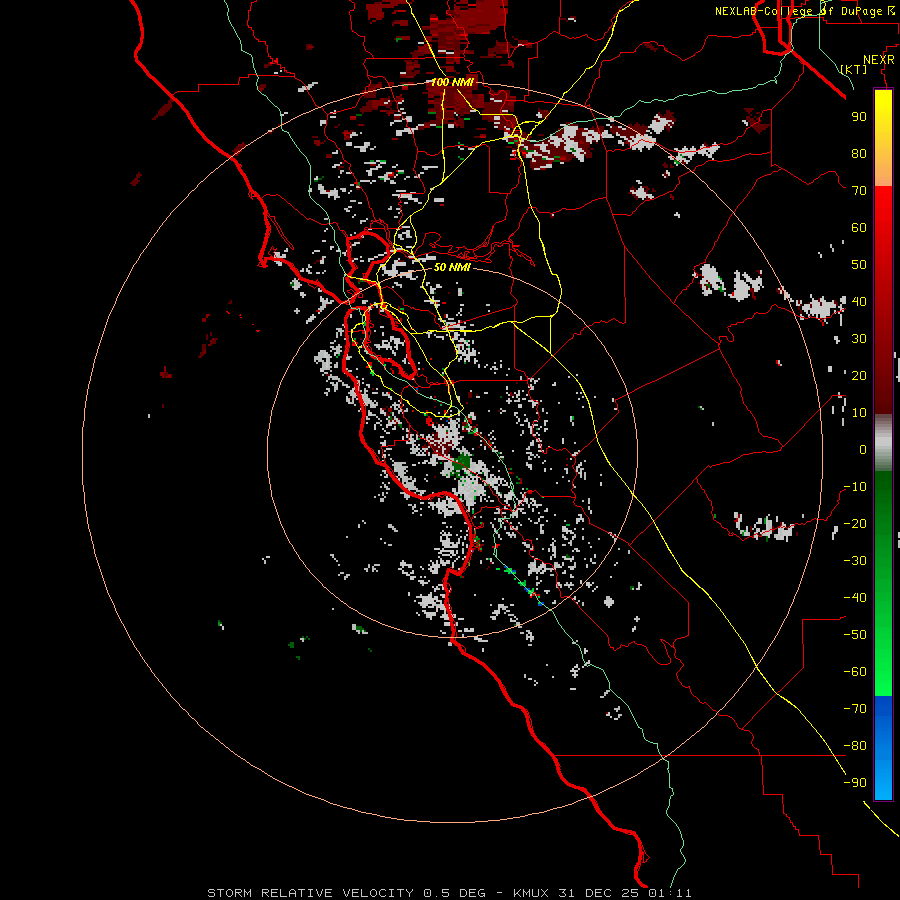Select the -30 value on velocity scale
This screenshot has width=900, height=900.
point(855,561)
